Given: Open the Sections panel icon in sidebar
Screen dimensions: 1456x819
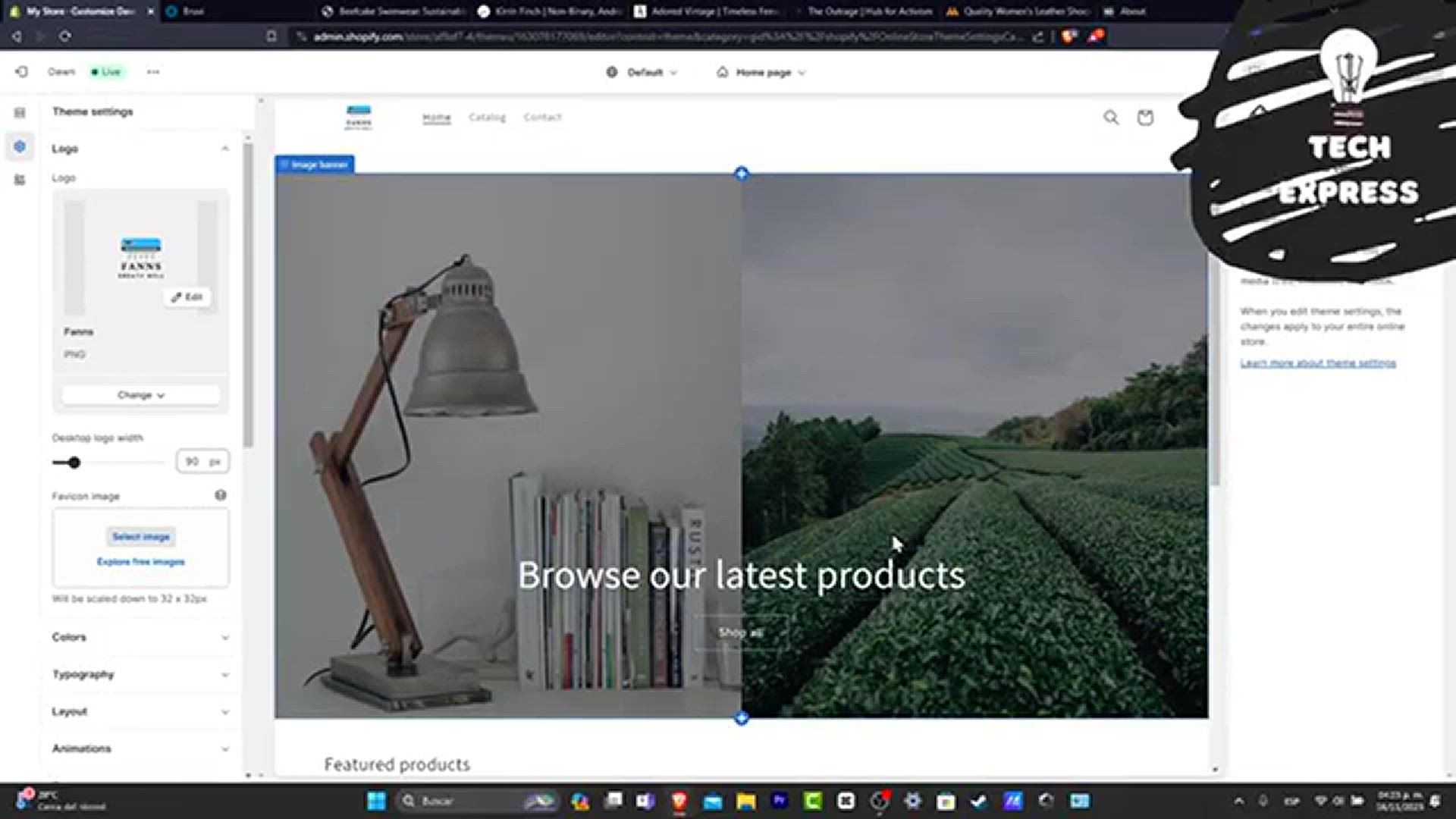Looking at the screenshot, I should coord(20,112).
